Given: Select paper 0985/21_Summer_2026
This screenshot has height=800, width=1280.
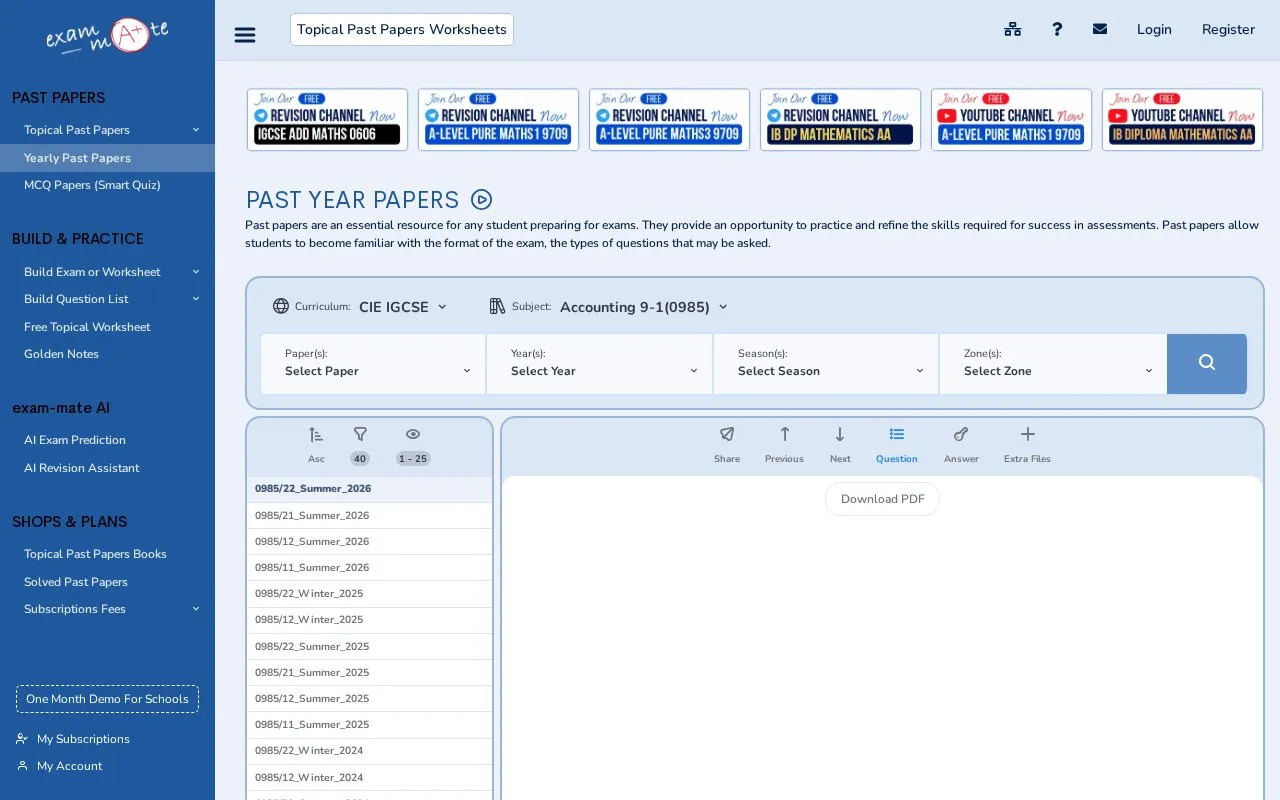Looking at the screenshot, I should 369,515.
